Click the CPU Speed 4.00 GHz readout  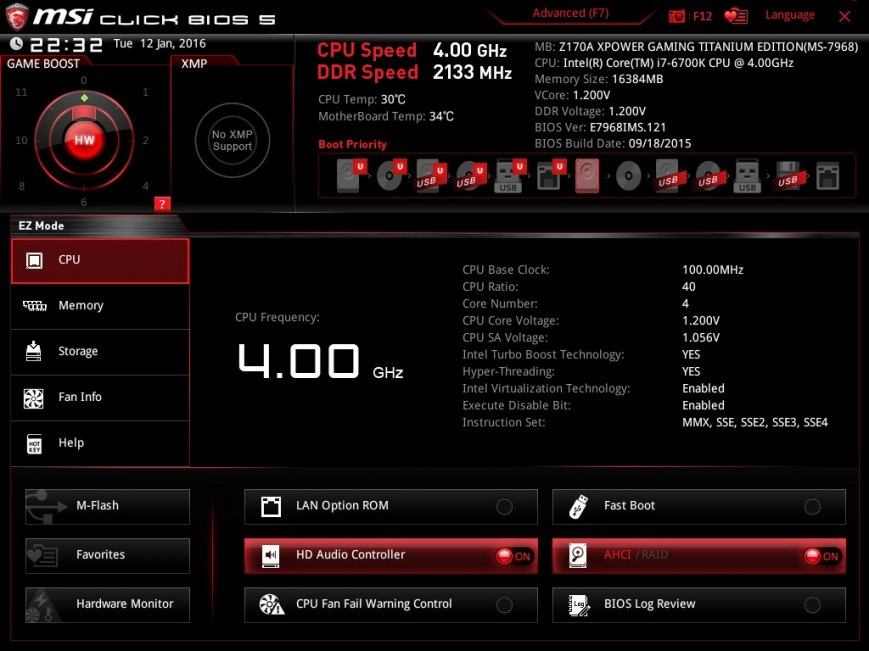click(412, 50)
